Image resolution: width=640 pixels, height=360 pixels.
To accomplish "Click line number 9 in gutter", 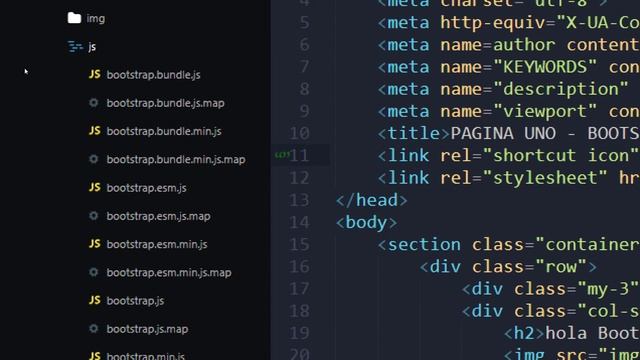I will (304, 111).
